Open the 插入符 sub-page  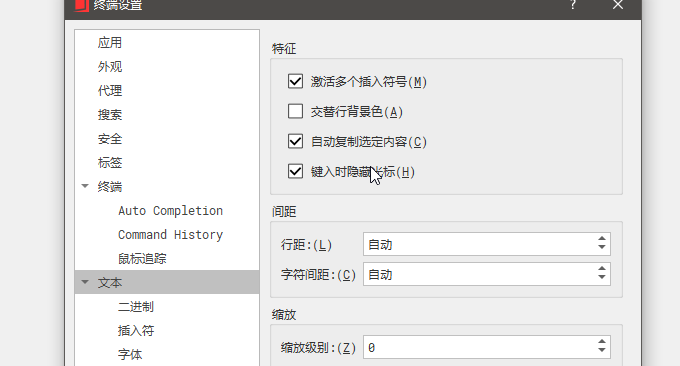136,330
